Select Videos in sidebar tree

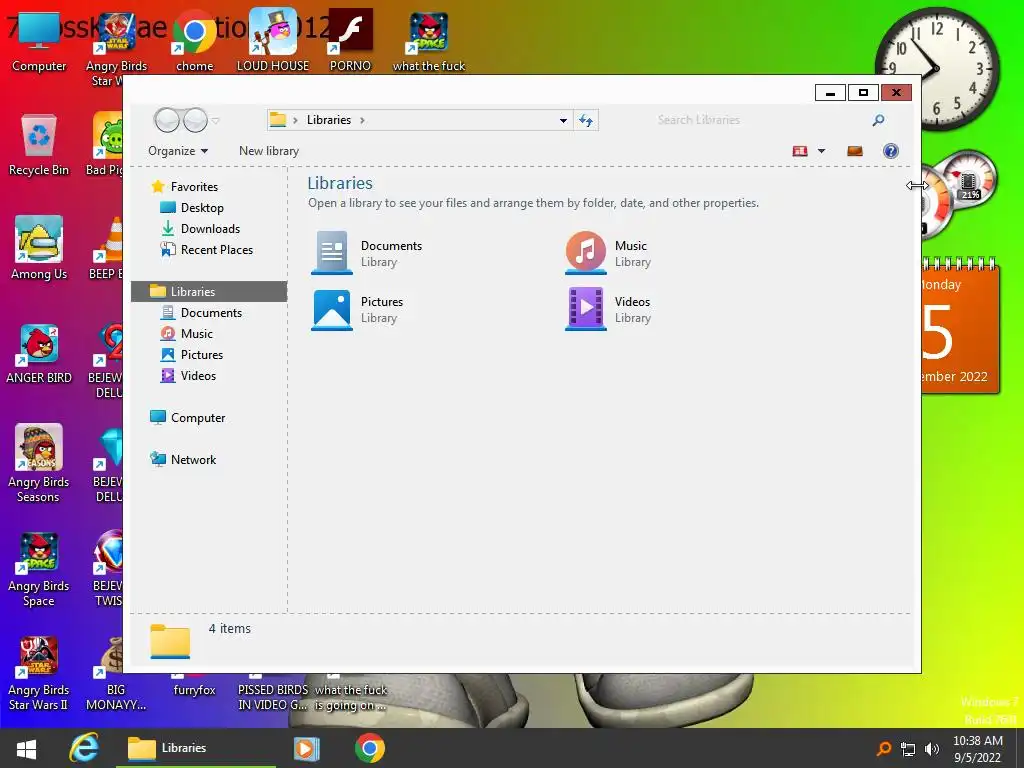pos(188,376)
